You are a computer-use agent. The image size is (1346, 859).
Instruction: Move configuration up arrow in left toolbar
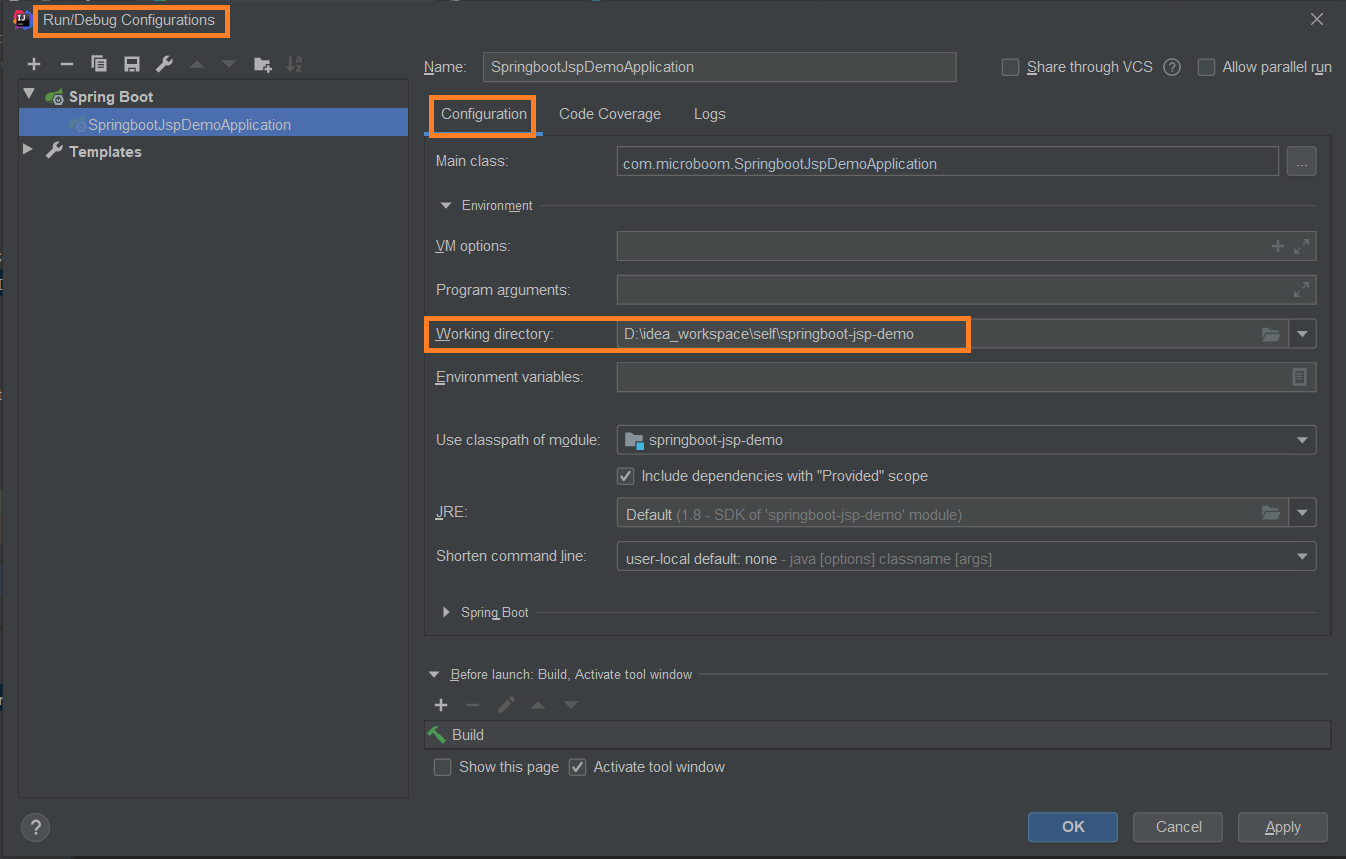point(197,64)
